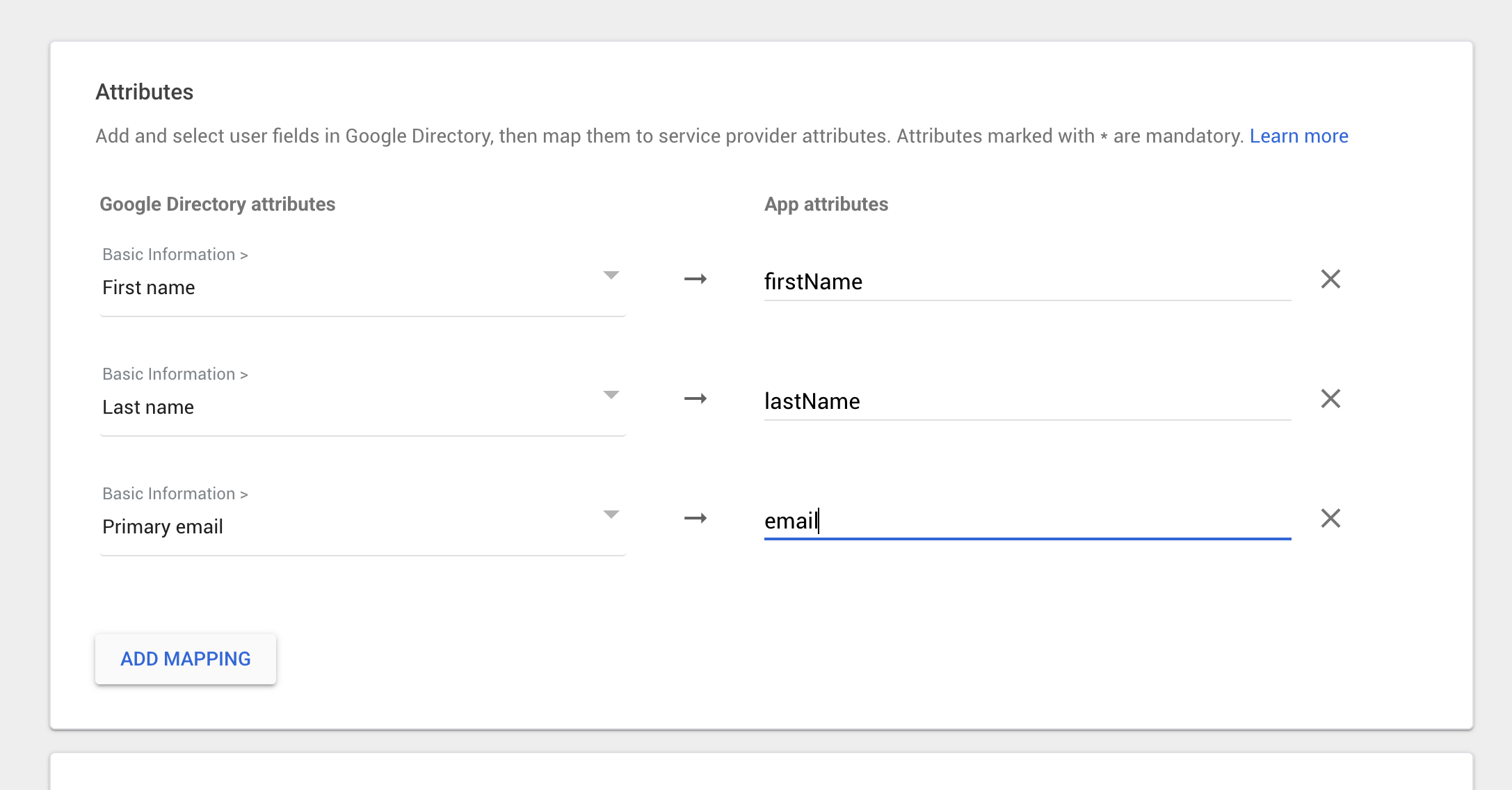The height and width of the screenshot is (790, 1512).
Task: Click the lastName app attribute field
Action: tap(1027, 402)
